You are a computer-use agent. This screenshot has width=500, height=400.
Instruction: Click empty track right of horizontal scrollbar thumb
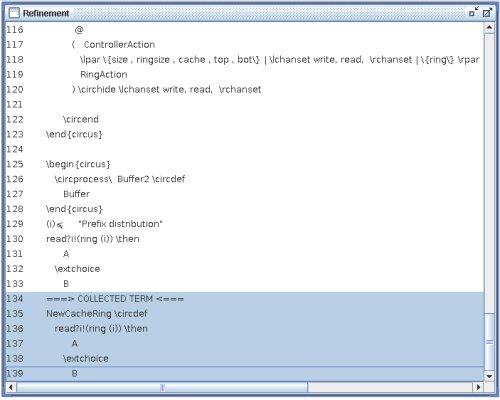pos(390,387)
